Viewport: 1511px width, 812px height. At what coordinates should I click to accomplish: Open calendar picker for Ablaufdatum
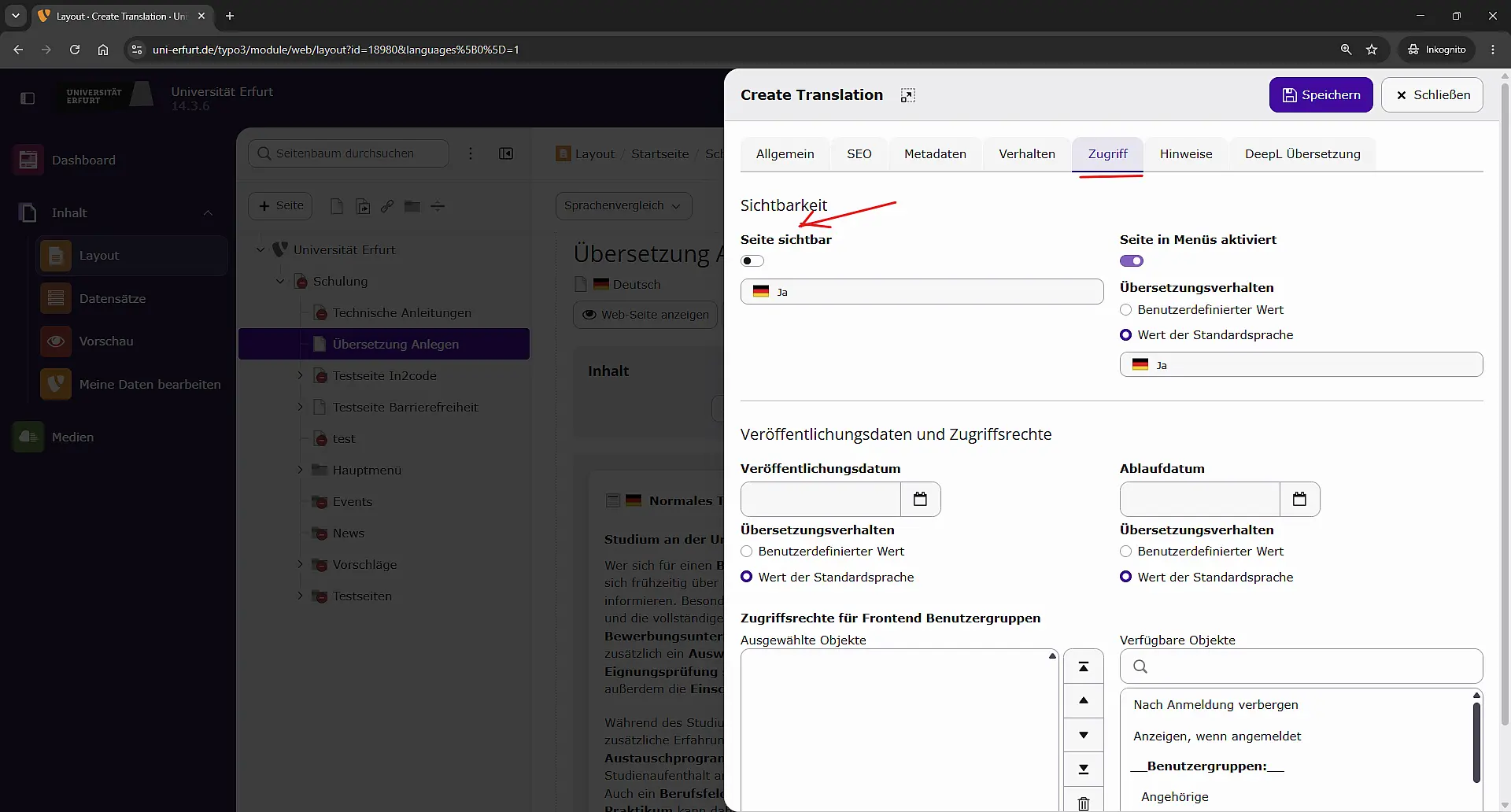coord(1299,499)
